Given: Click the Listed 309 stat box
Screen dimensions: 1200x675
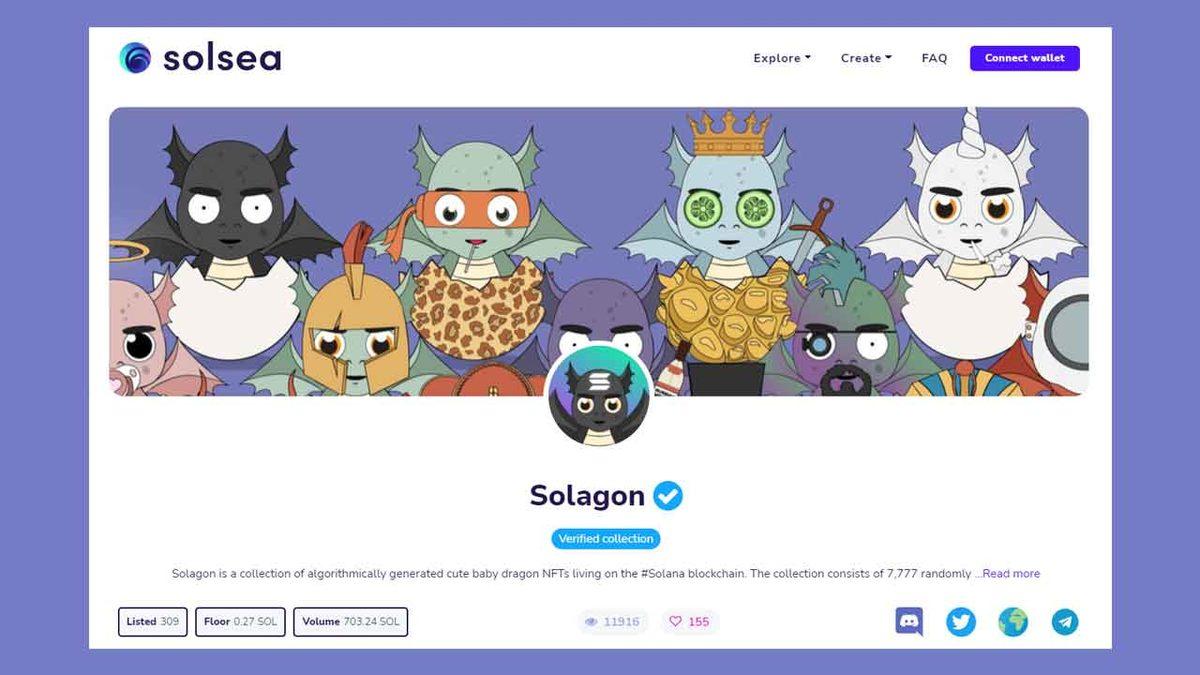Looking at the screenshot, I should click(153, 622).
